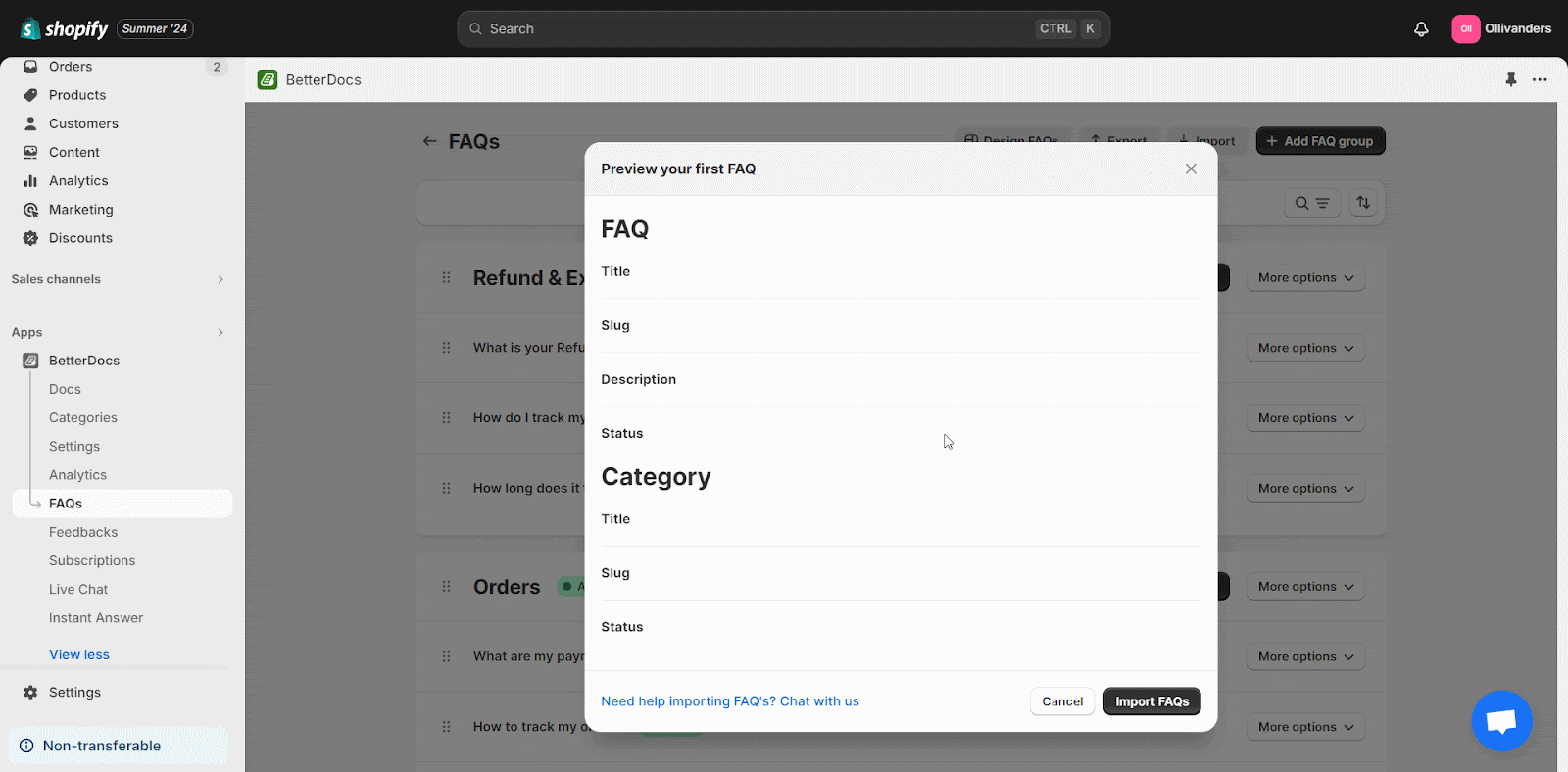Grab drag handle of Refund group

pyautogui.click(x=446, y=277)
